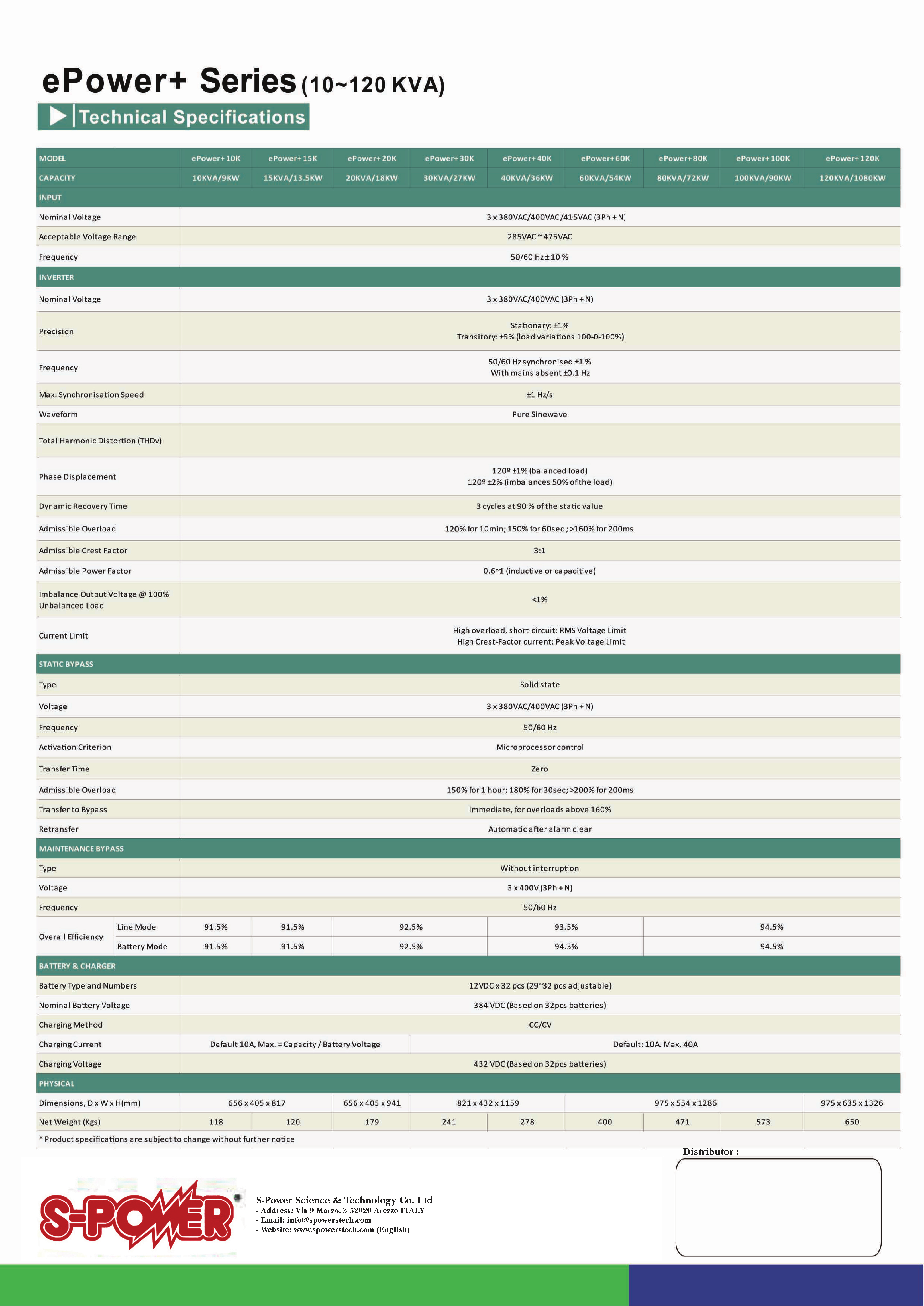Click the Zero transfer time value
The width and height of the screenshot is (924, 1306).
[539, 769]
